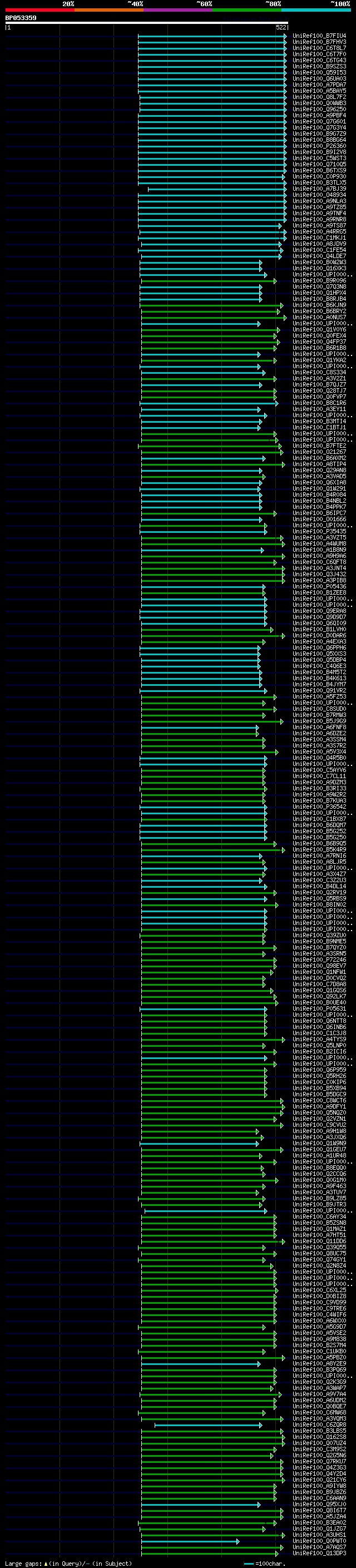
Task: Click the short cyan alignment bar for UniRef100_Q0PWT0
Action: (x=190, y=1541)
